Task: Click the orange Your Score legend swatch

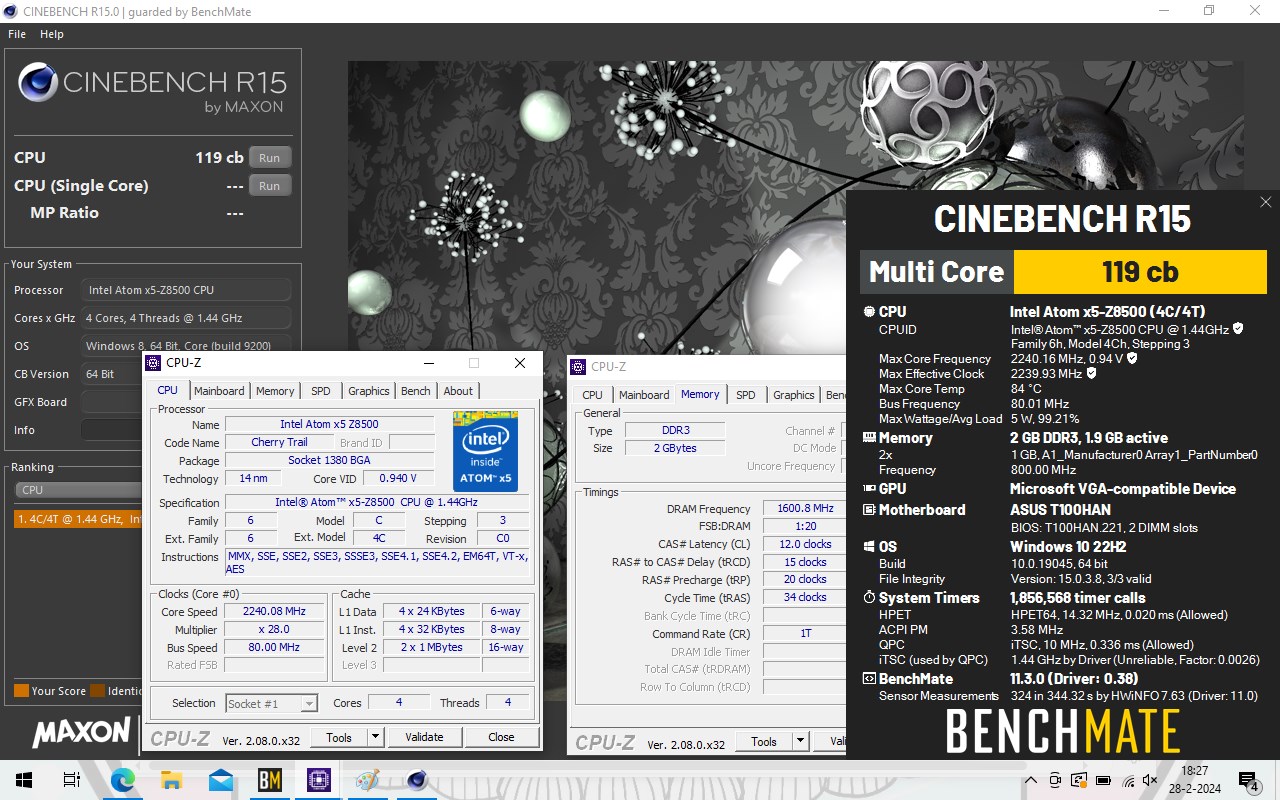Action: point(21,690)
